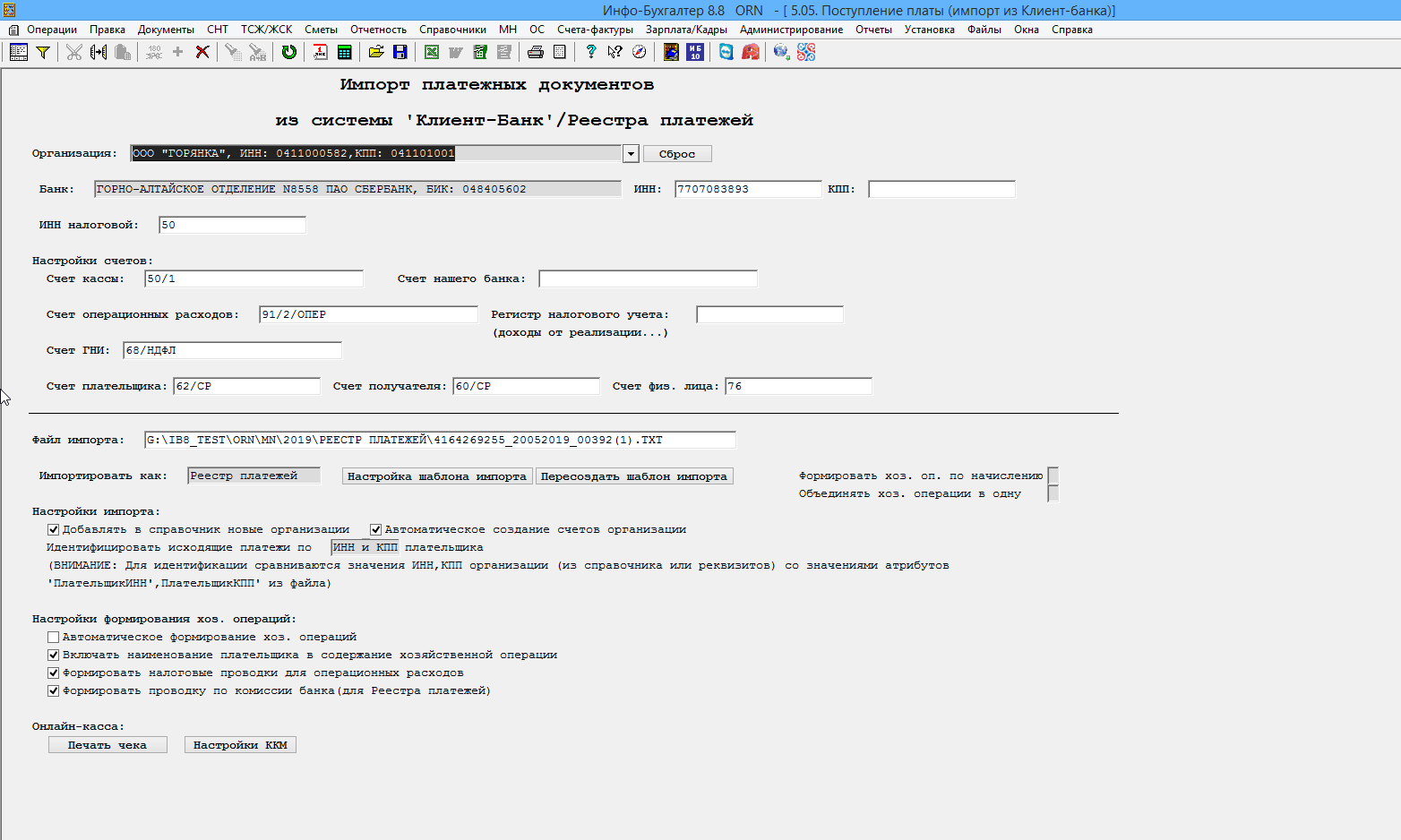Click the context help pointer icon
Viewport: 1401px width, 840px height.
(x=615, y=52)
